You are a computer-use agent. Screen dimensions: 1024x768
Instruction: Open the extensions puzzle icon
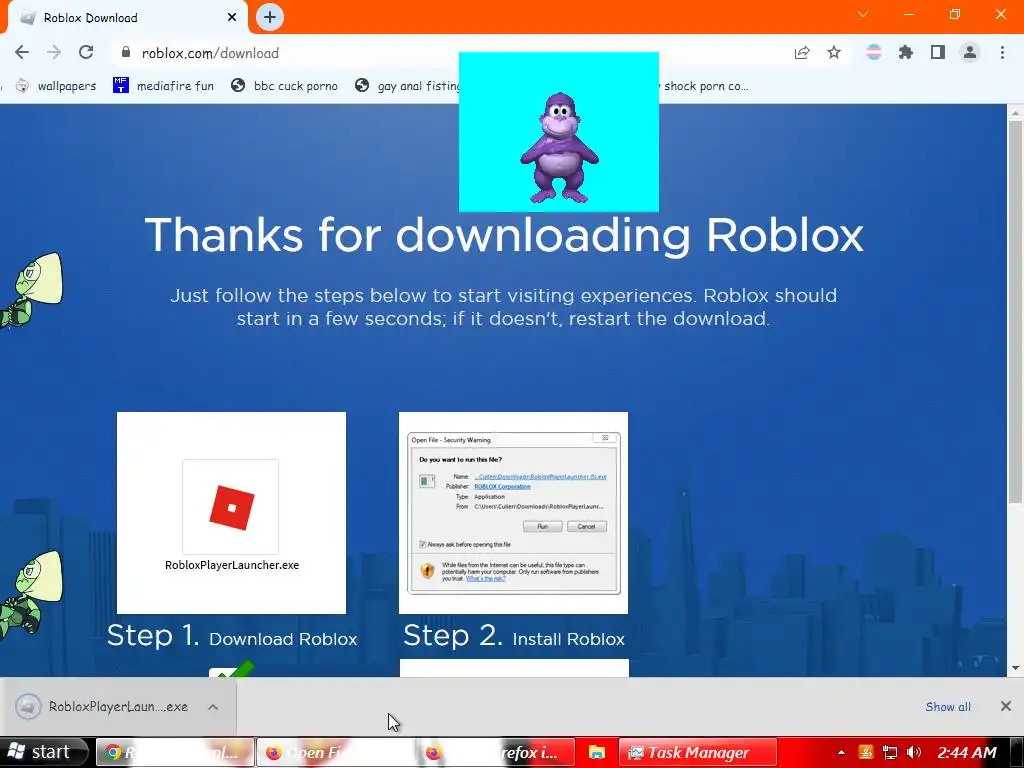point(906,52)
